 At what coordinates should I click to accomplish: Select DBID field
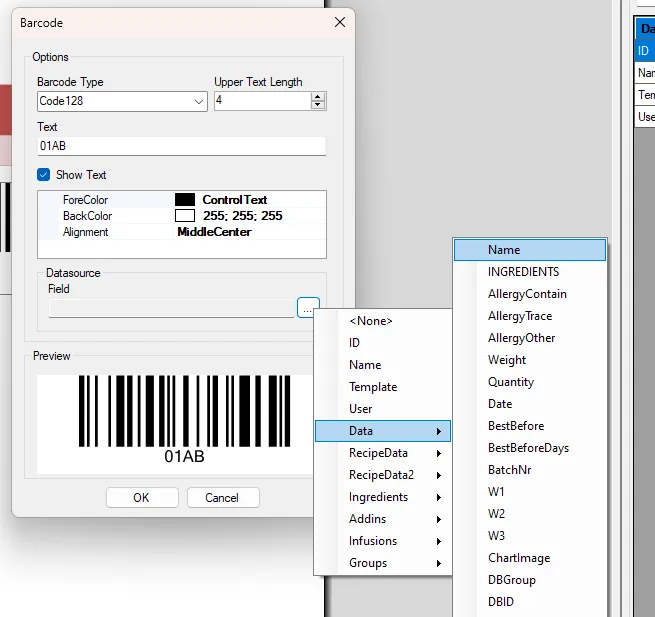[530, 602]
